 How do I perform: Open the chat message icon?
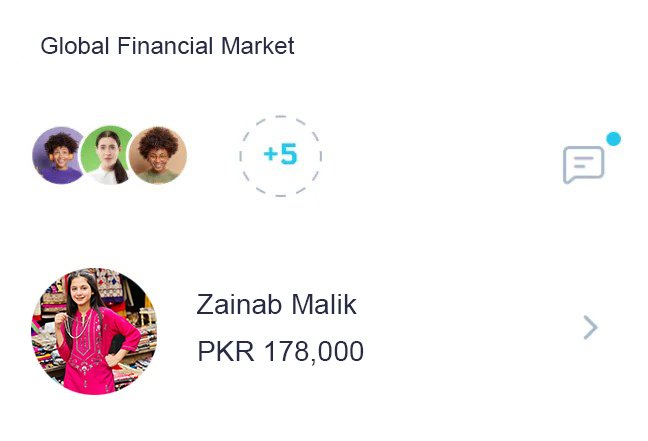tap(583, 164)
